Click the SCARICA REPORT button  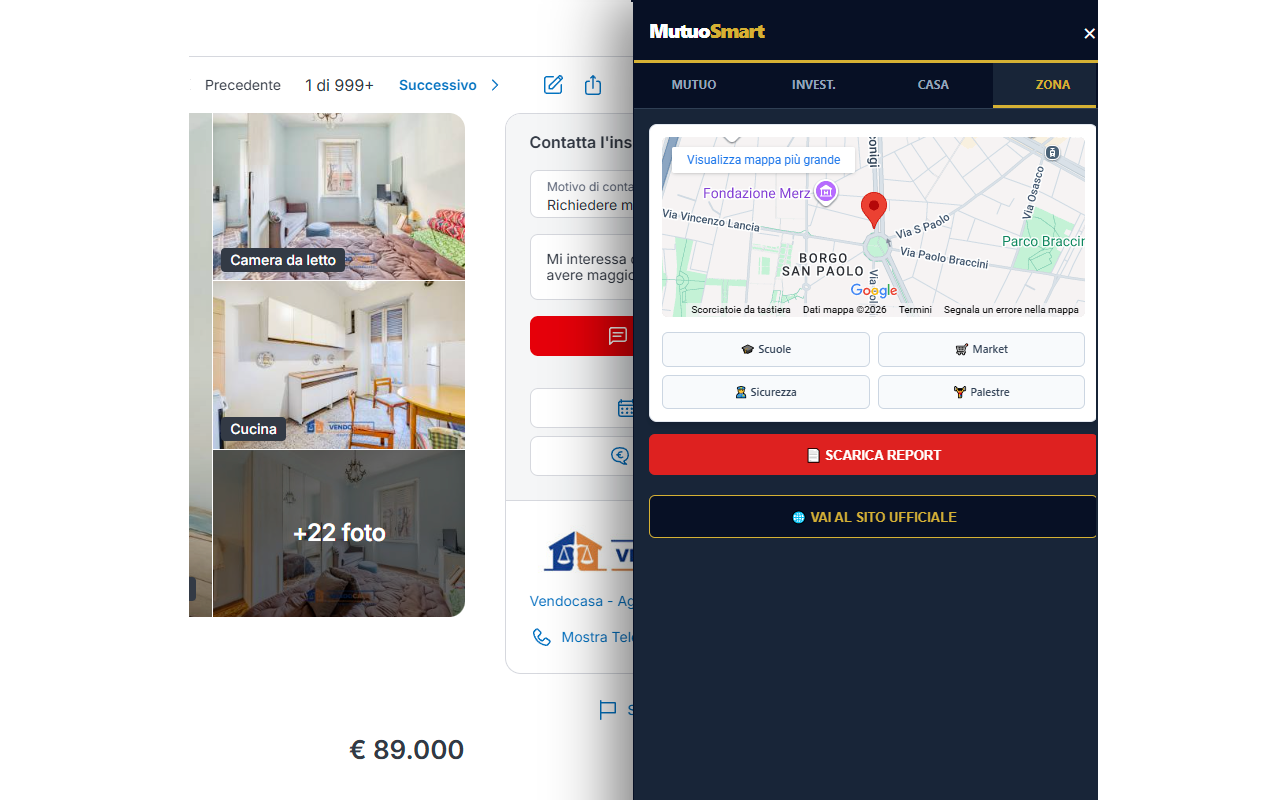coord(873,455)
